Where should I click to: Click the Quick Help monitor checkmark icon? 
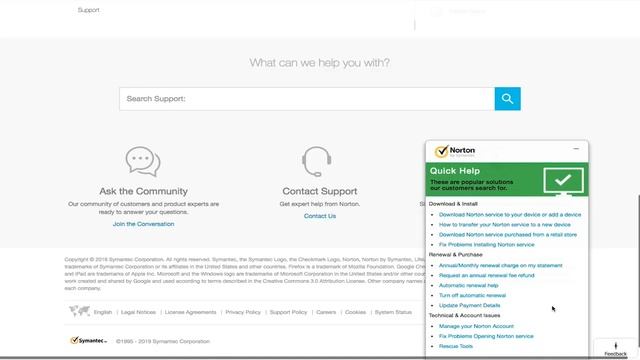tap(563, 181)
